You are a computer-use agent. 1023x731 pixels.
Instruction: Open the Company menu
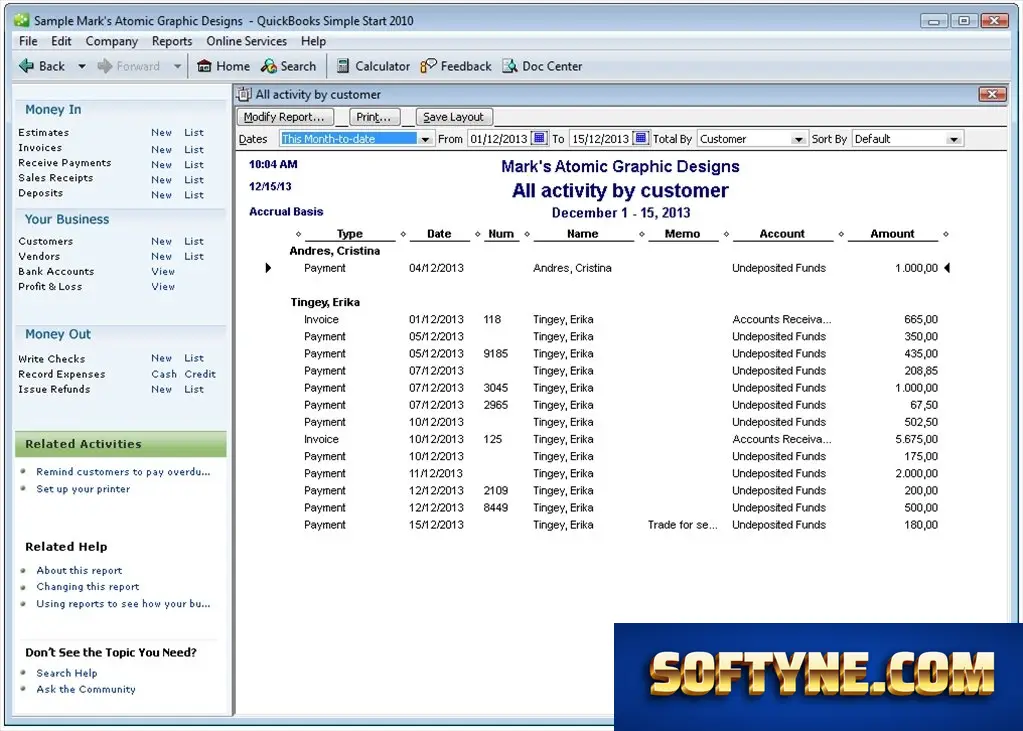(112, 41)
